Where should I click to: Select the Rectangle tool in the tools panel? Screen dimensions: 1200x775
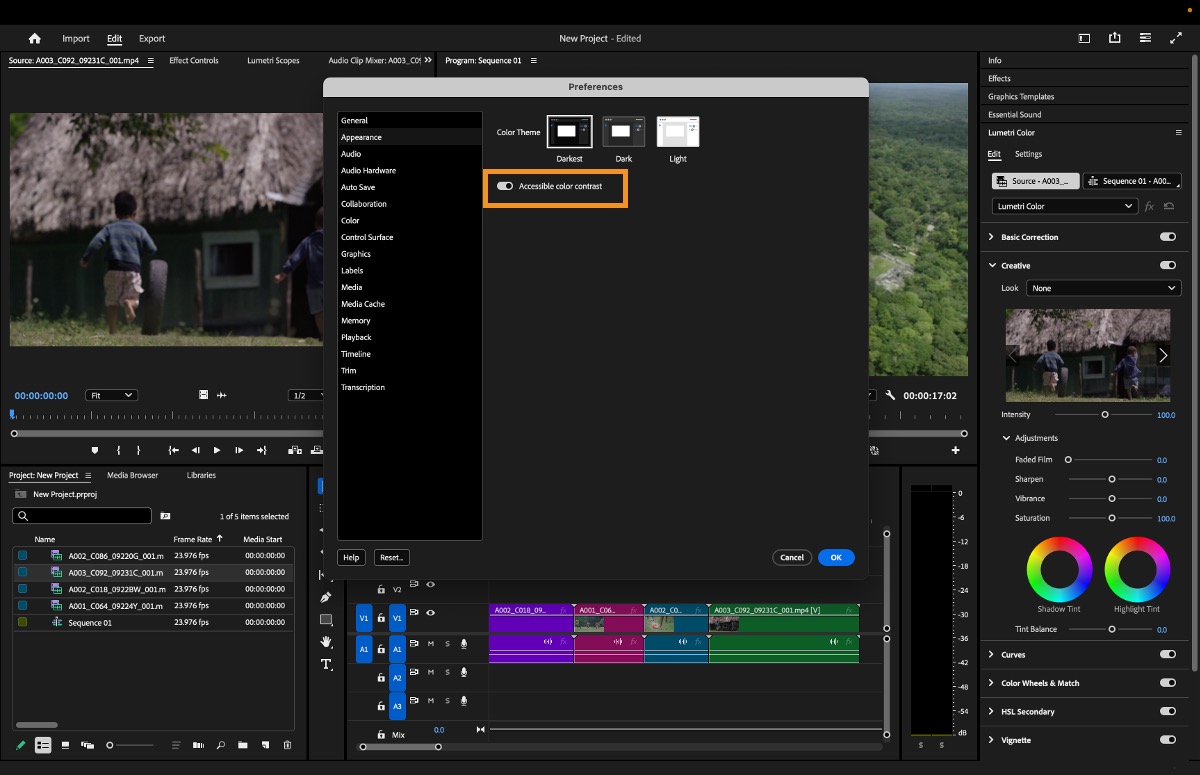tap(326, 620)
